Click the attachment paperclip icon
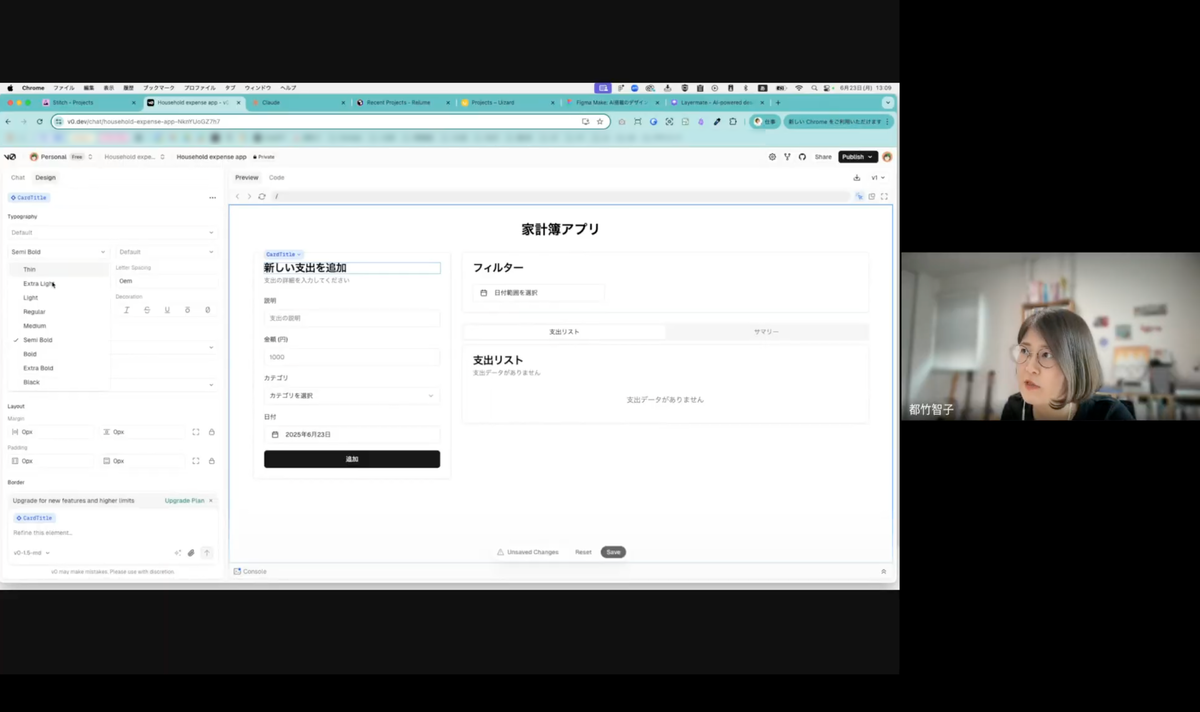 191,552
